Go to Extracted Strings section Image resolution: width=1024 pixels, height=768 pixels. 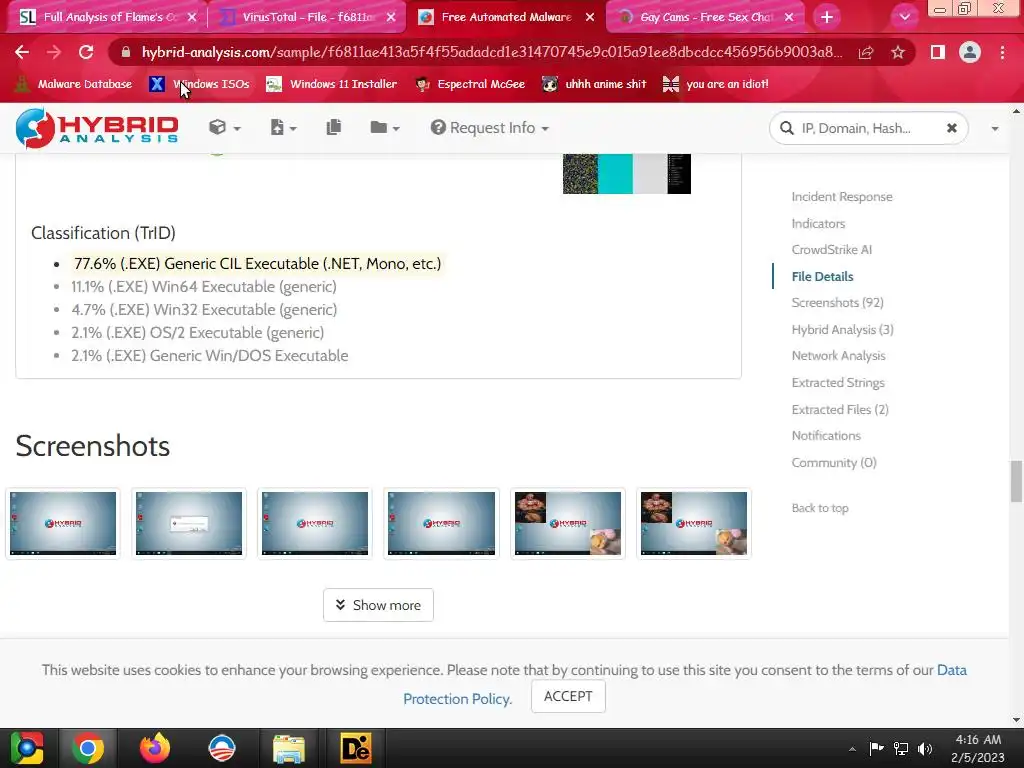click(838, 383)
